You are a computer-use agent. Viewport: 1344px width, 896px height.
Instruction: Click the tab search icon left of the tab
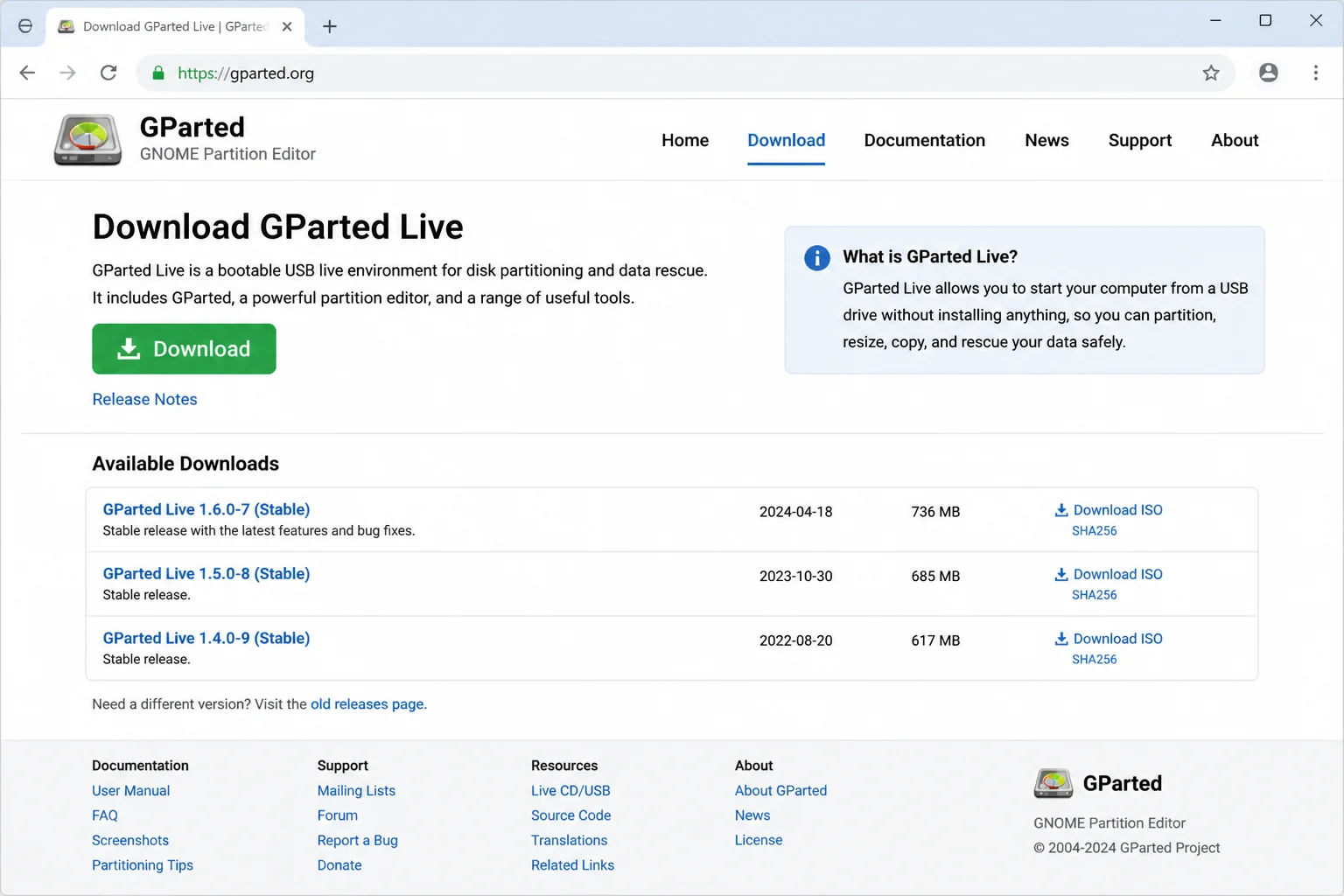[x=25, y=26]
